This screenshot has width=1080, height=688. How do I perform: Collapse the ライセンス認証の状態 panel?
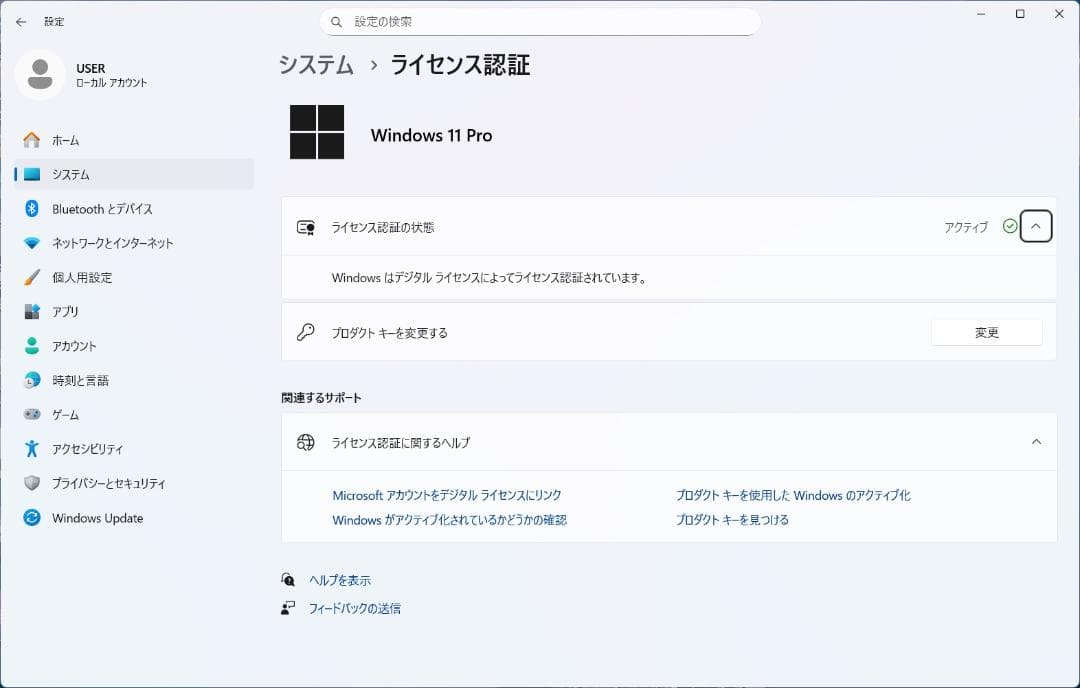tap(1036, 226)
